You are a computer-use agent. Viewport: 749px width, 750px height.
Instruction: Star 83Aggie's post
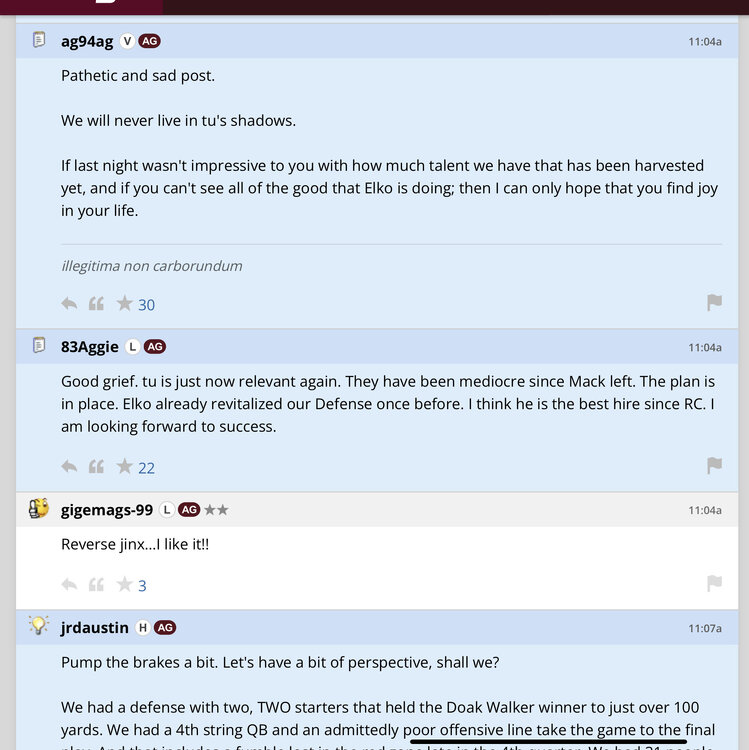click(x=124, y=466)
